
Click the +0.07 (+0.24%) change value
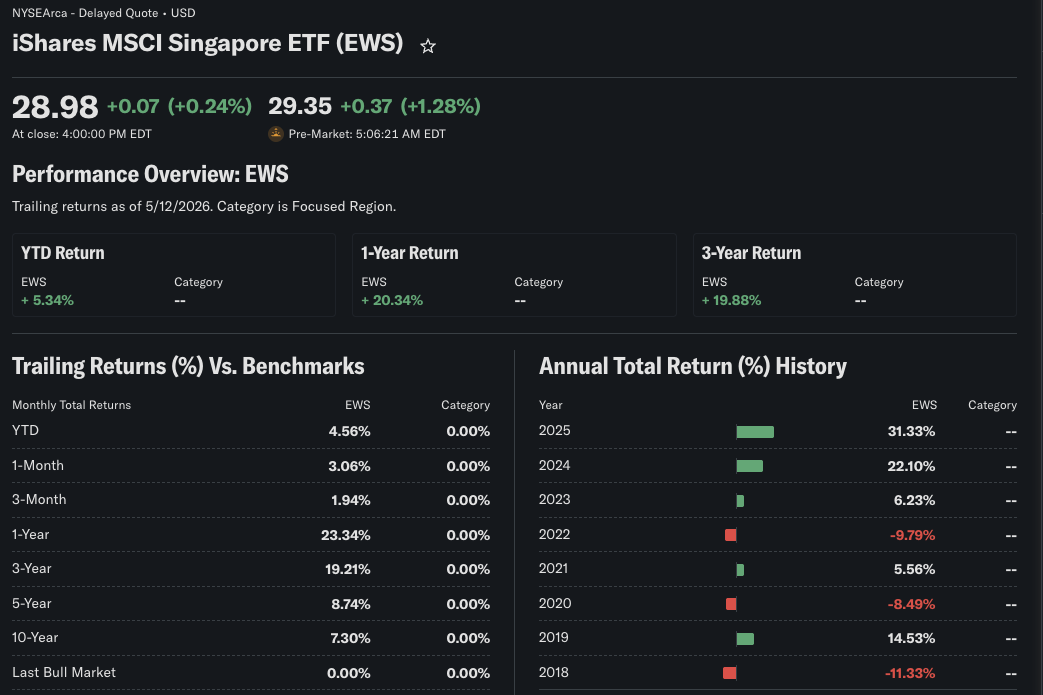(180, 106)
